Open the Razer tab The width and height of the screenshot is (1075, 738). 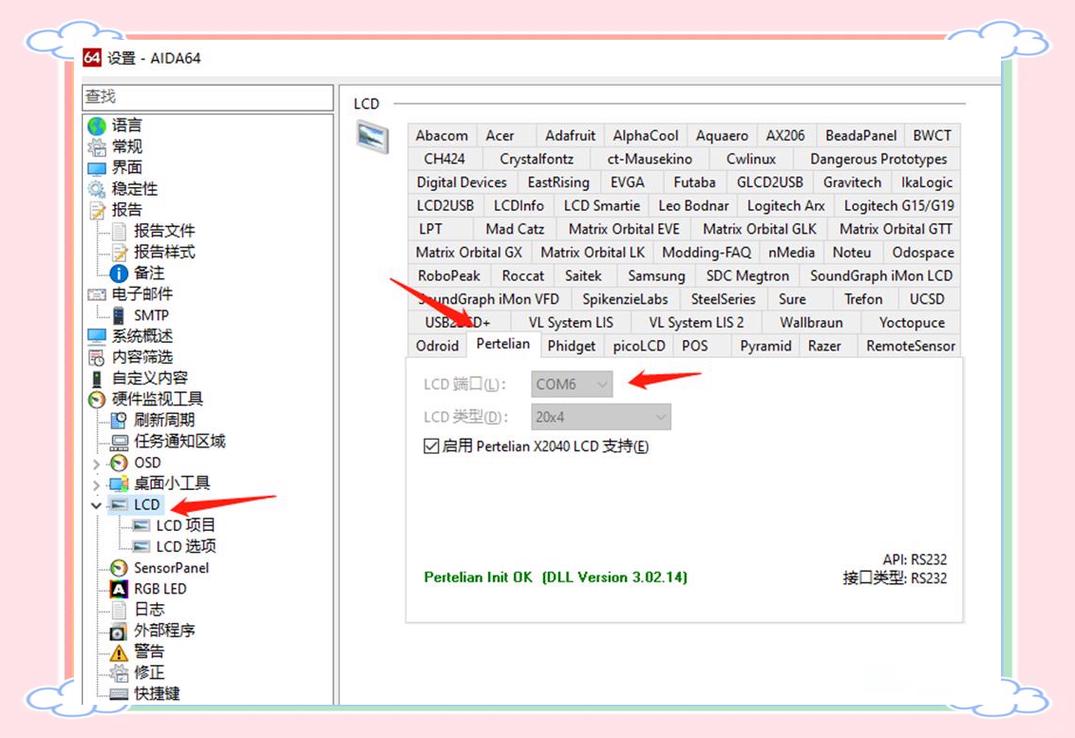(825, 346)
